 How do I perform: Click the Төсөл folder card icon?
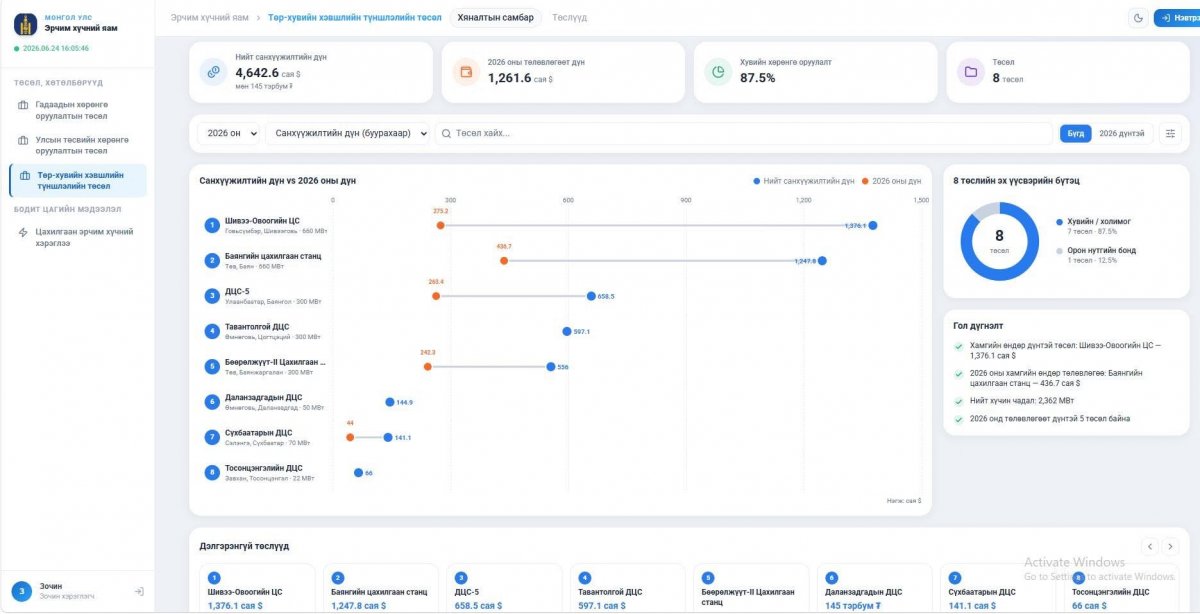[x=970, y=72]
